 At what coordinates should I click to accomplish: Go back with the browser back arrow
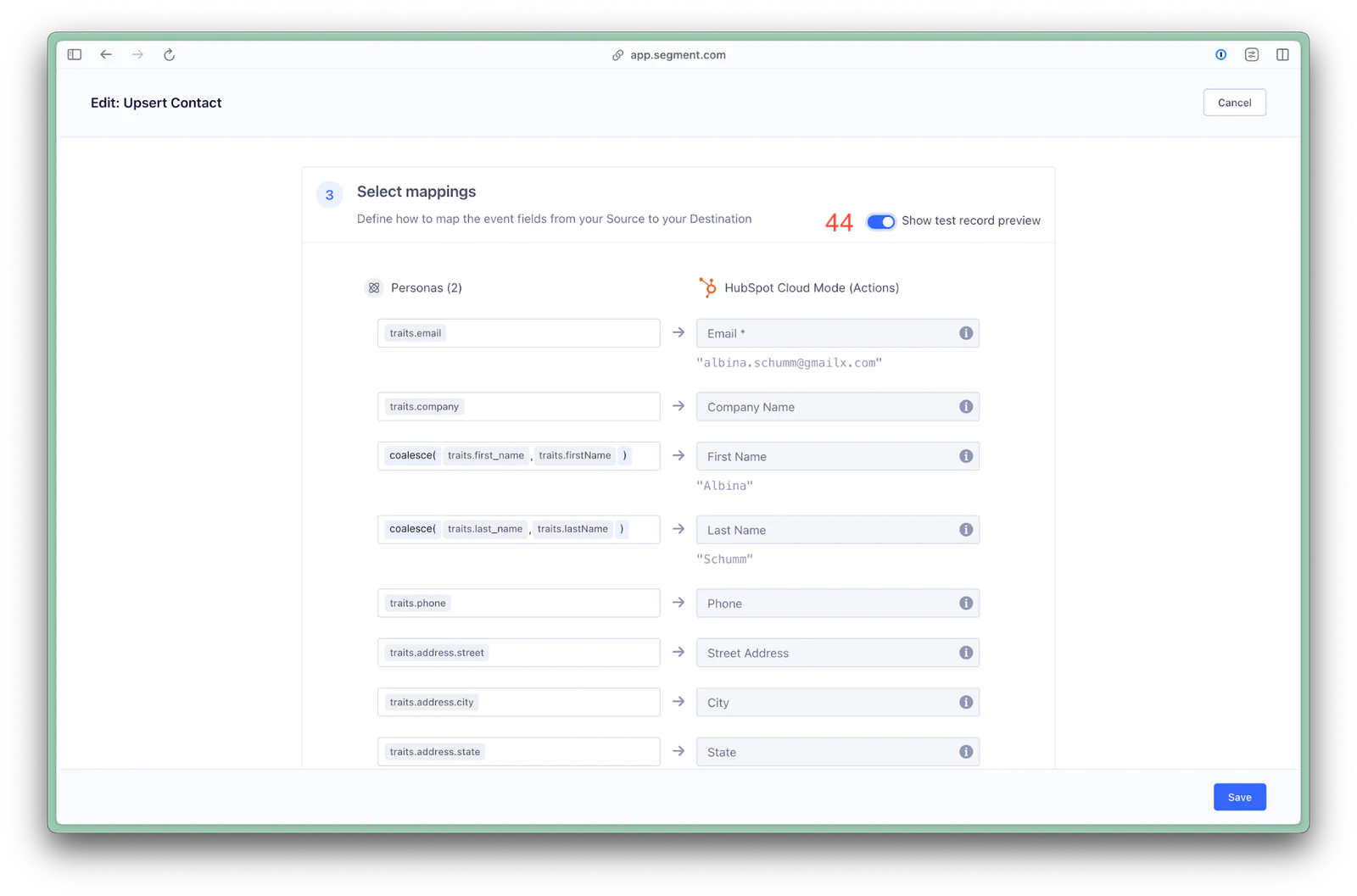point(106,55)
